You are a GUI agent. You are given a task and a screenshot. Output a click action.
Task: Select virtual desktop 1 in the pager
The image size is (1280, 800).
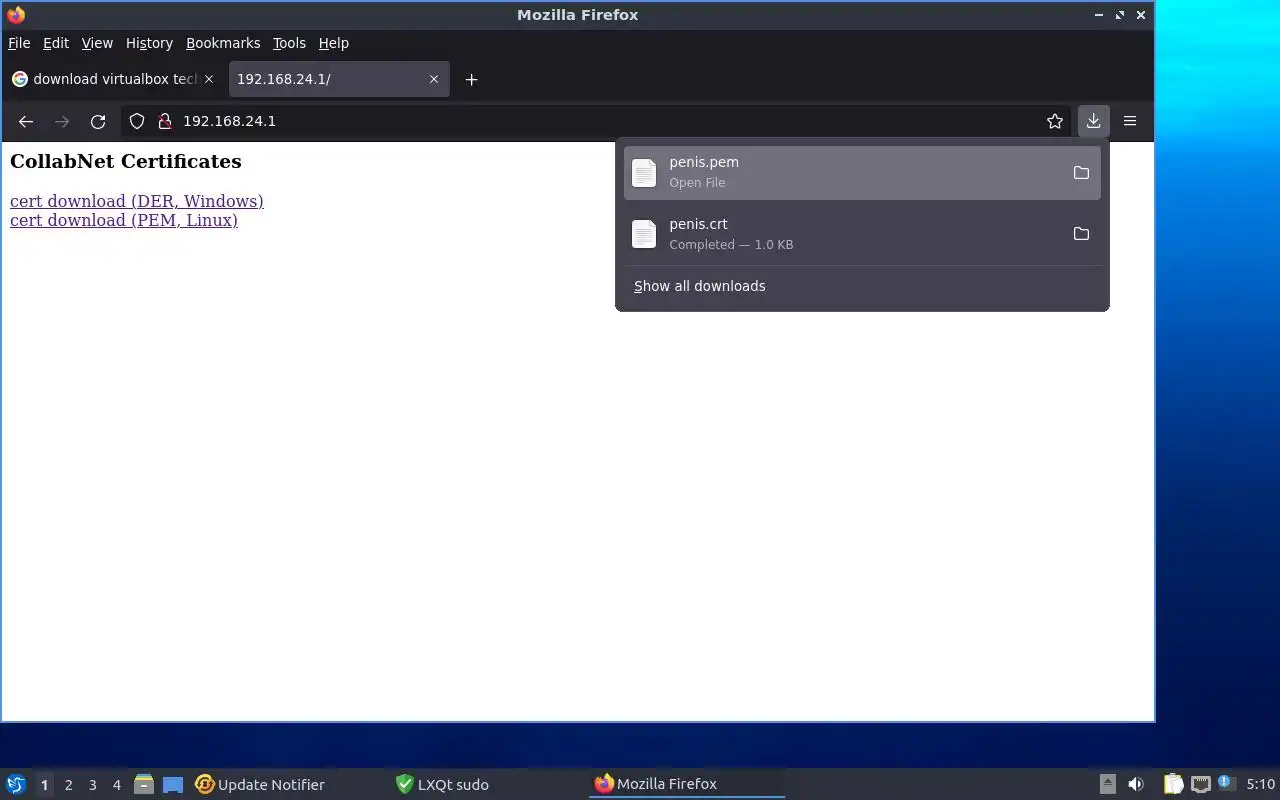coord(44,785)
